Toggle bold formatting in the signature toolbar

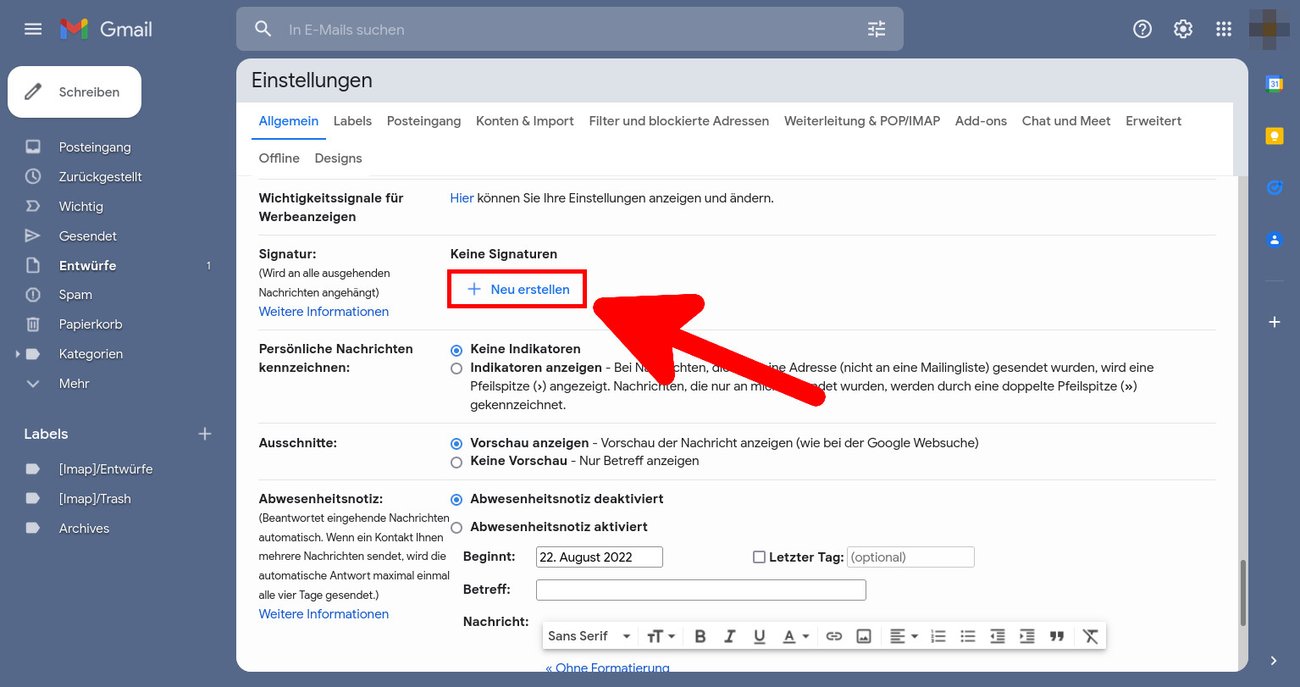700,635
